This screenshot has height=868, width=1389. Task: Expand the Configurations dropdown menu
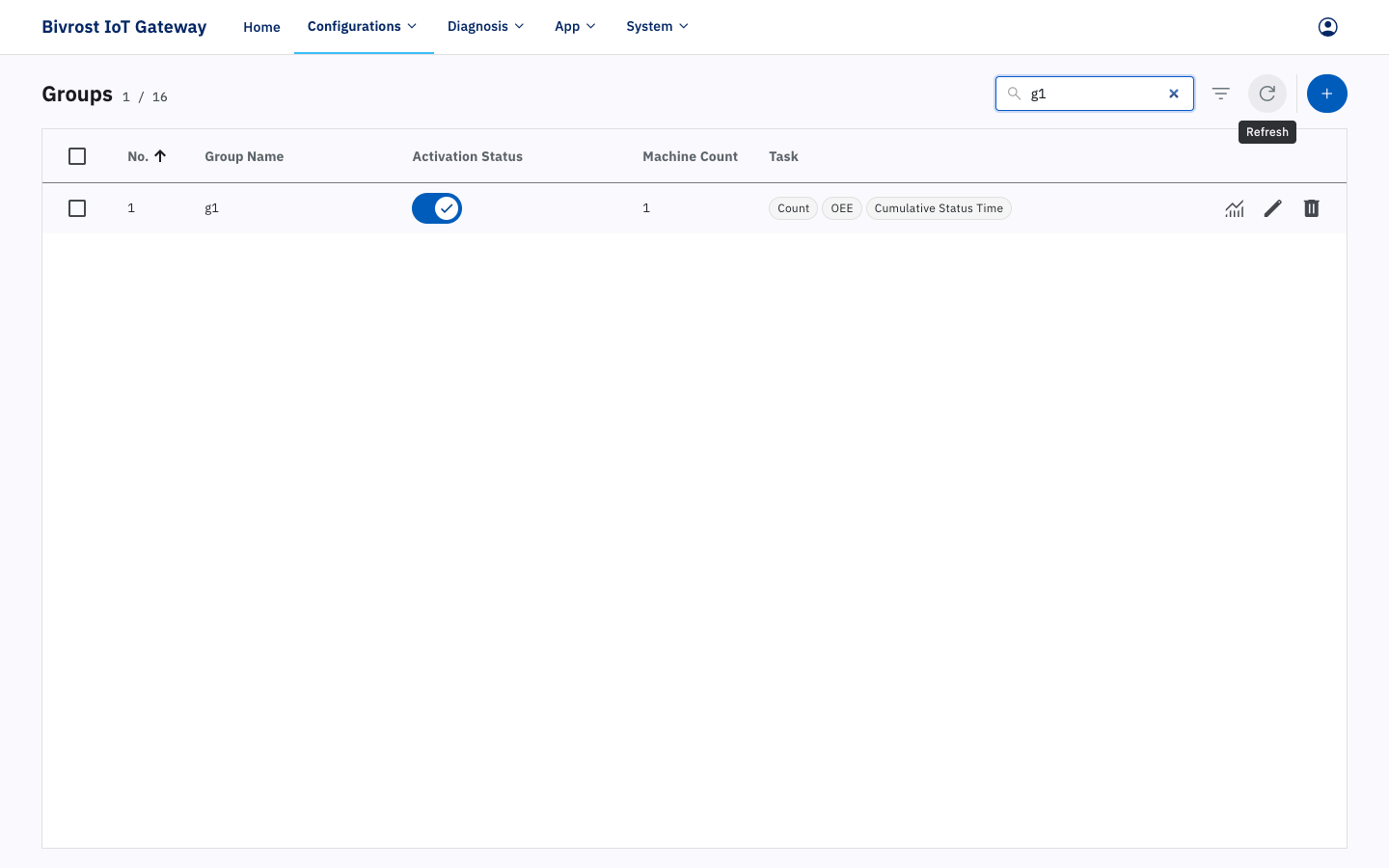363,26
